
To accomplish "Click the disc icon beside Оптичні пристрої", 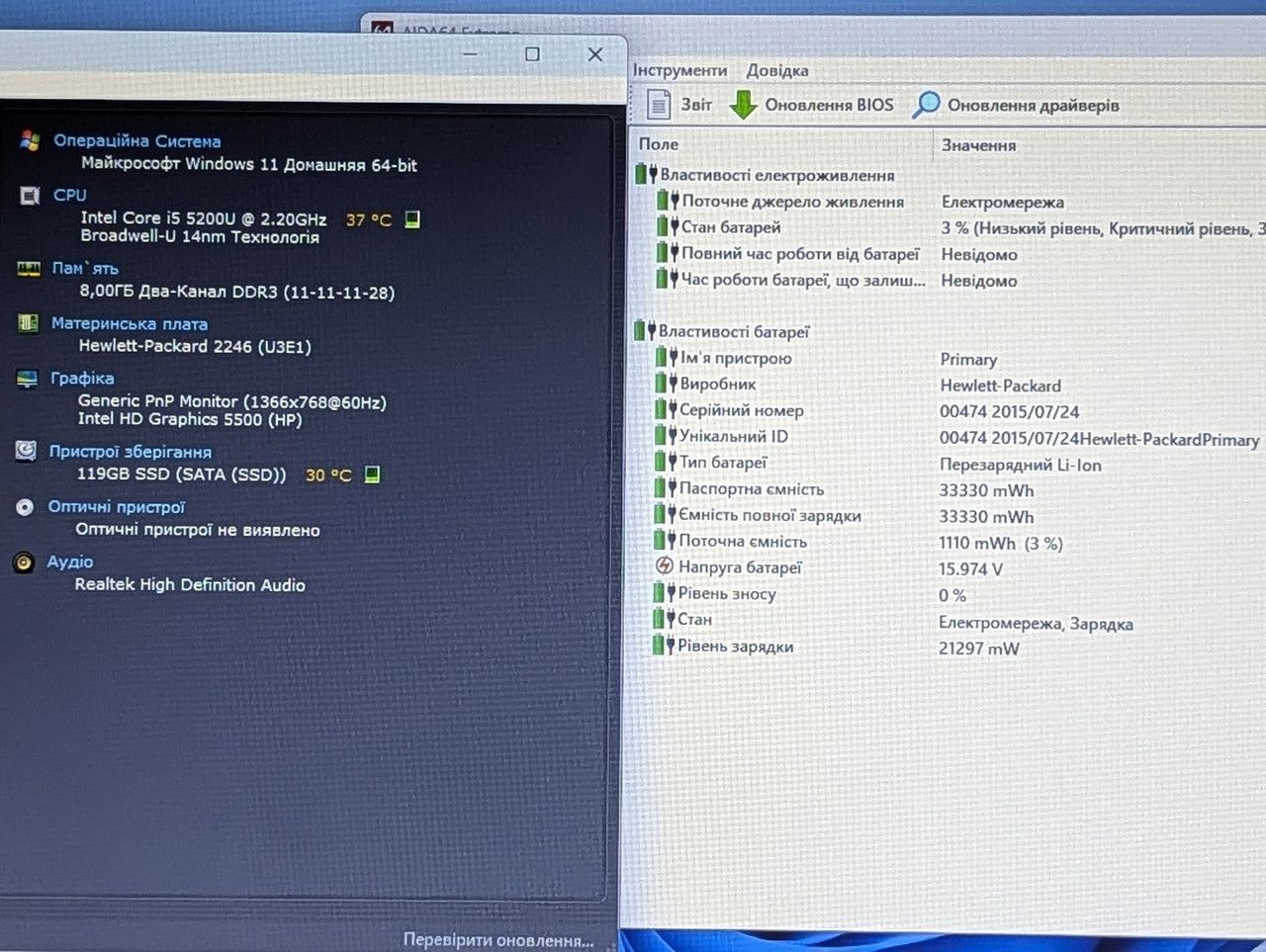I will click(x=25, y=507).
